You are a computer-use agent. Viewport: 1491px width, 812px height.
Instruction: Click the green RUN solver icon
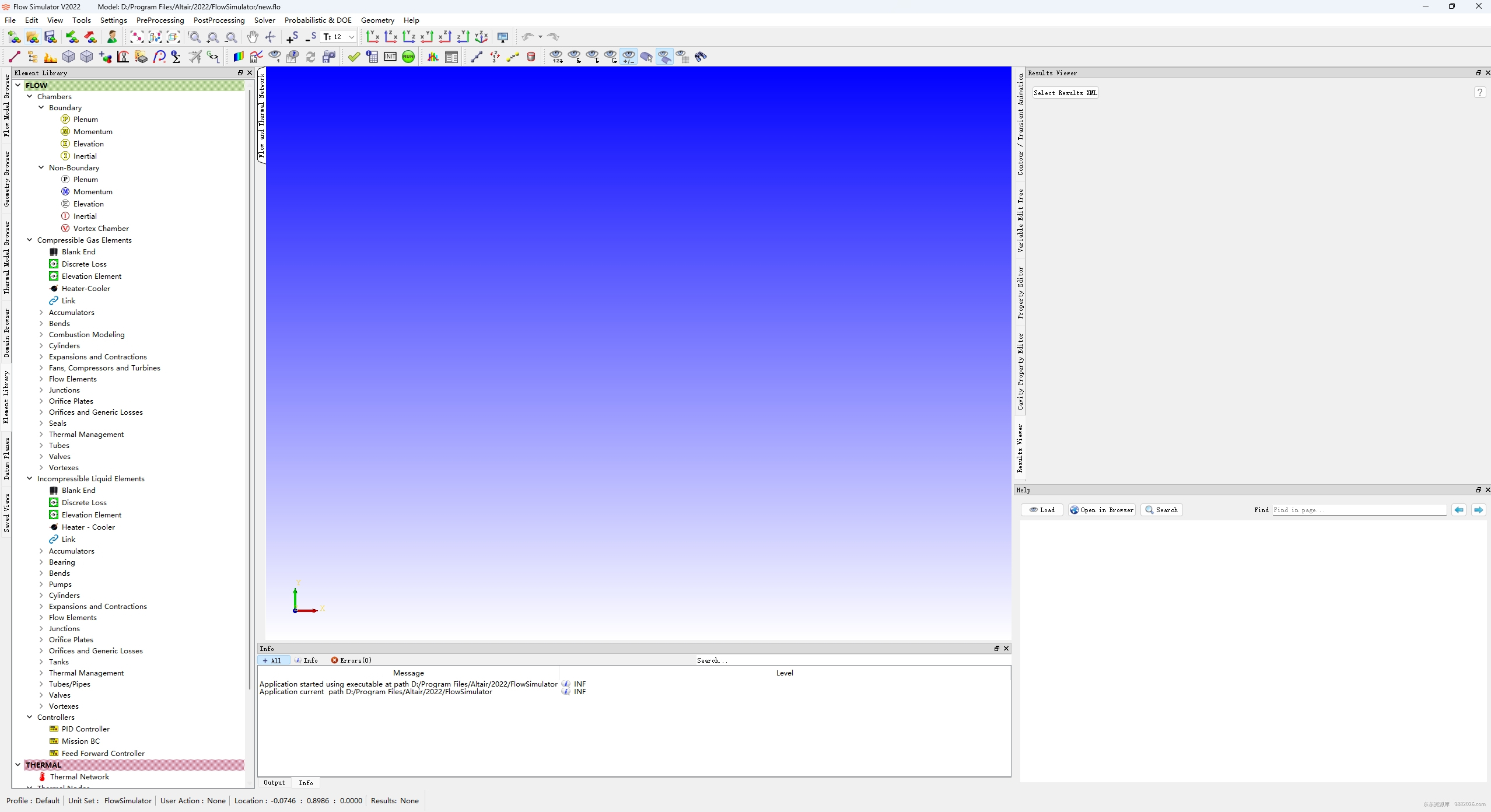(408, 57)
